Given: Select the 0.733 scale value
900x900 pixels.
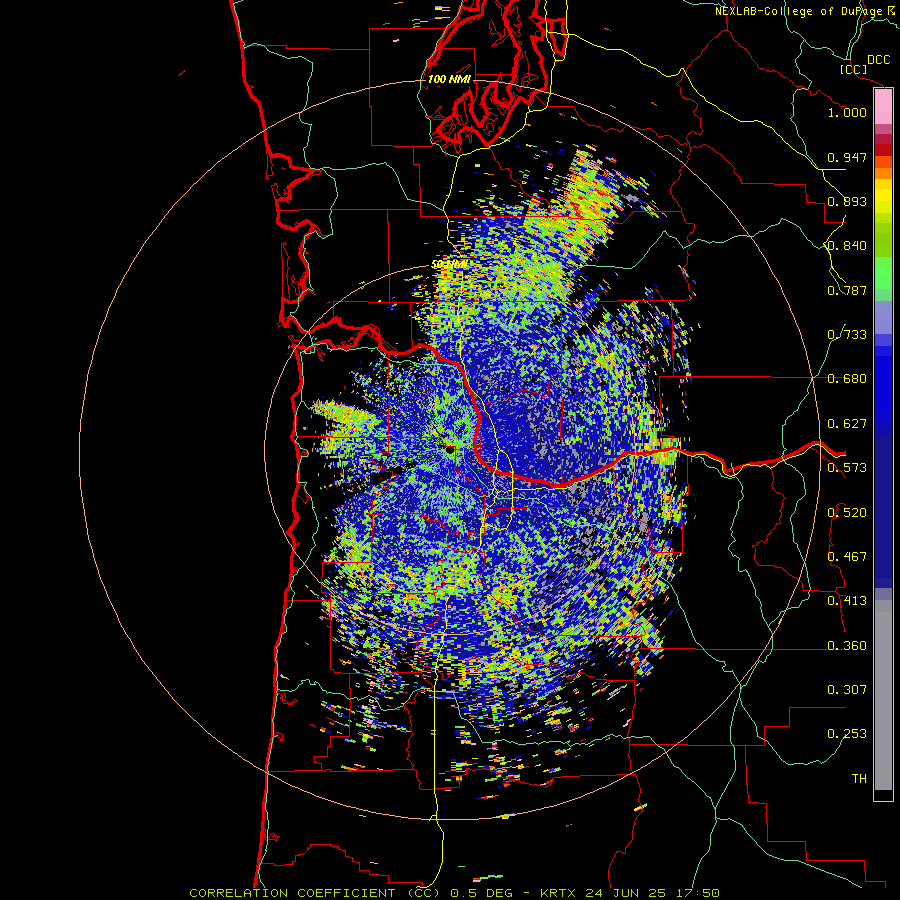Looking at the screenshot, I should point(847,335).
